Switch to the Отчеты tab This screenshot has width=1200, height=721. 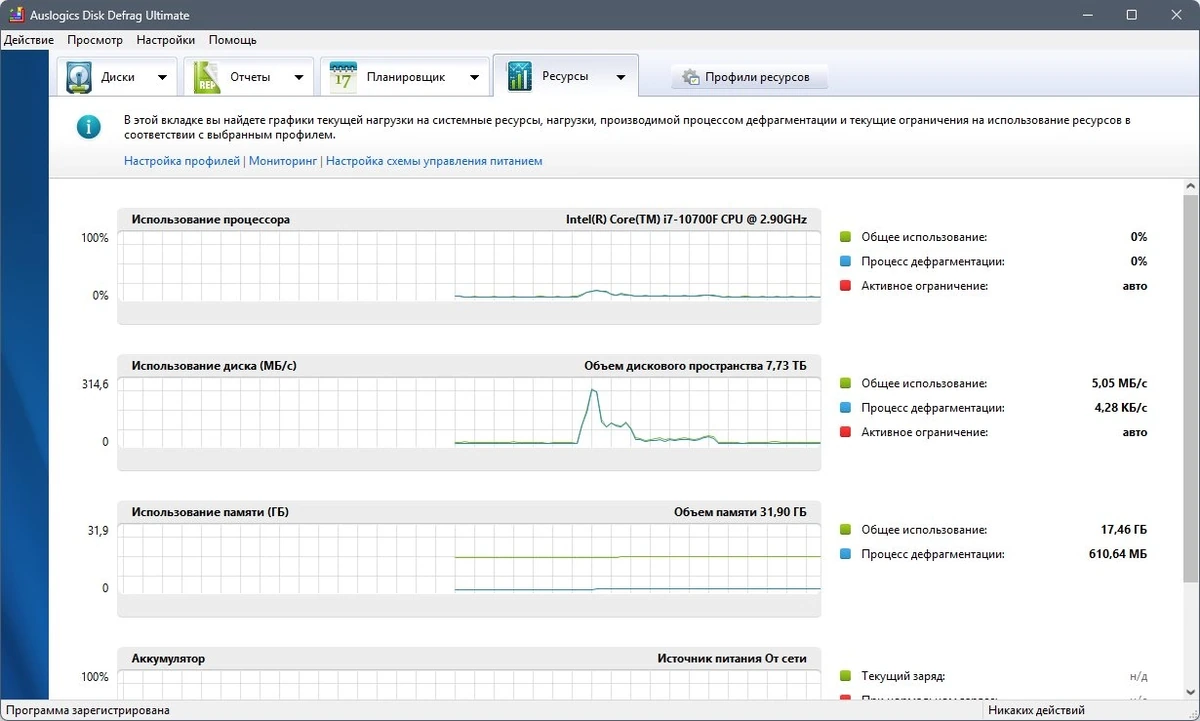[250, 77]
